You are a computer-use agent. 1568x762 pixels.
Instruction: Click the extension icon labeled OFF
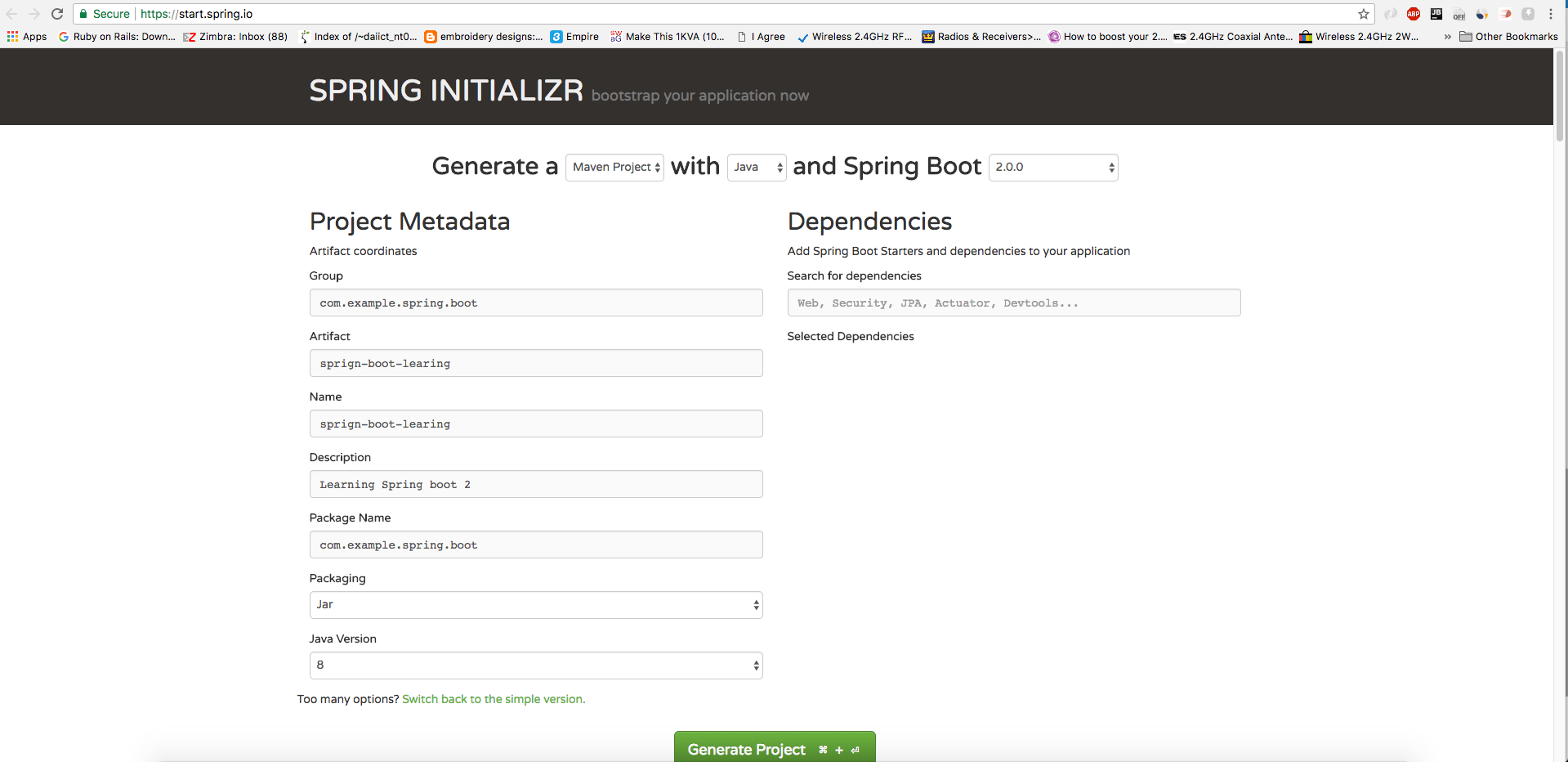pyautogui.click(x=1459, y=15)
